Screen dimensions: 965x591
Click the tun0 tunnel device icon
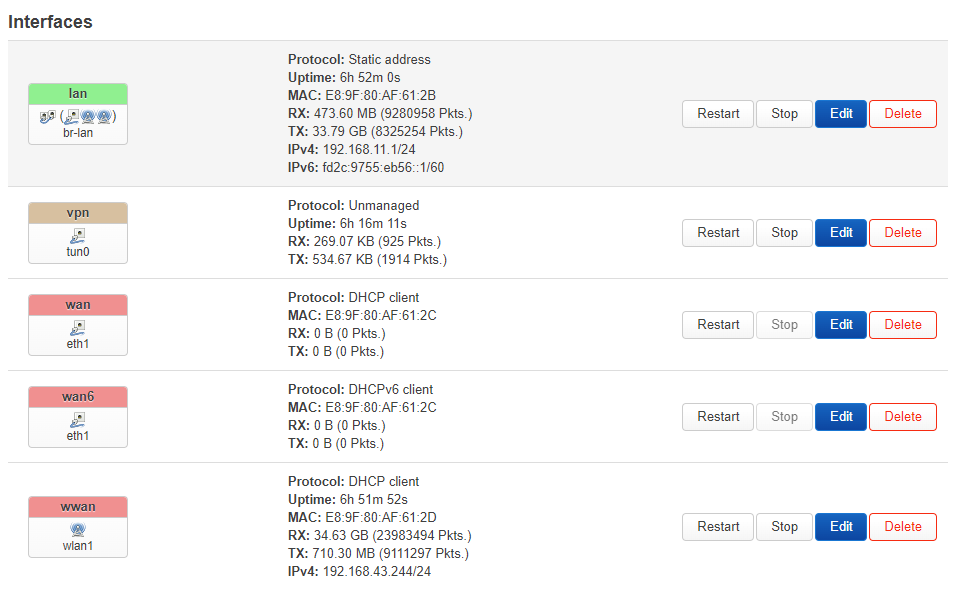click(78, 236)
